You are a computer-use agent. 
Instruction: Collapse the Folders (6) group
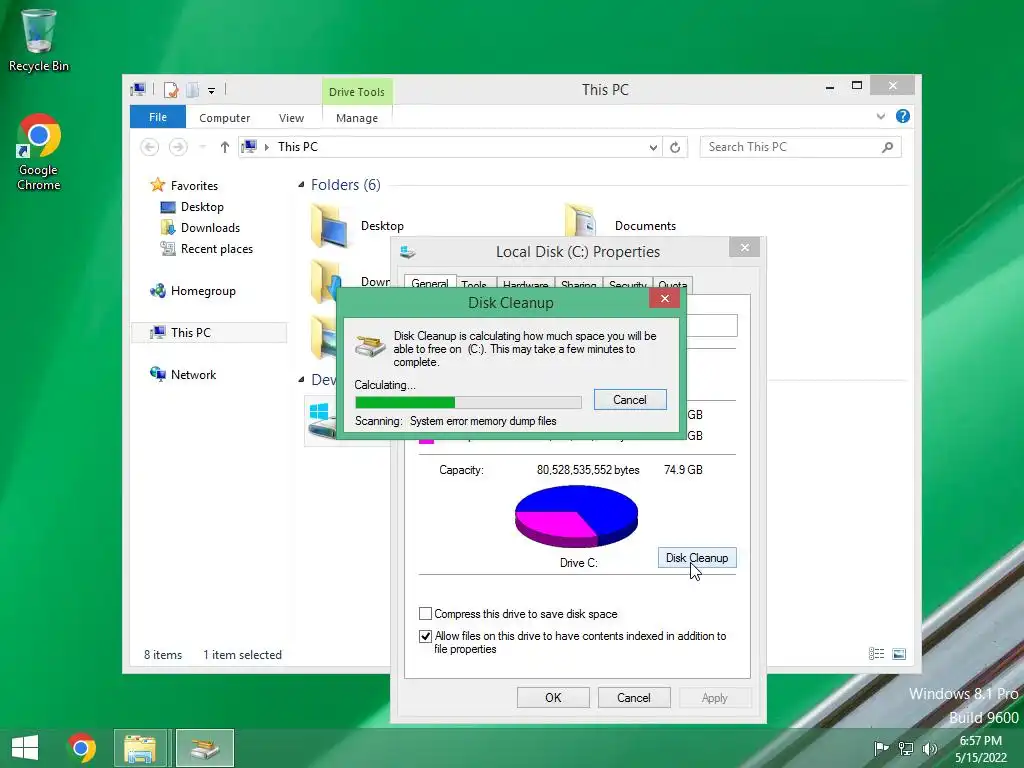[301, 185]
